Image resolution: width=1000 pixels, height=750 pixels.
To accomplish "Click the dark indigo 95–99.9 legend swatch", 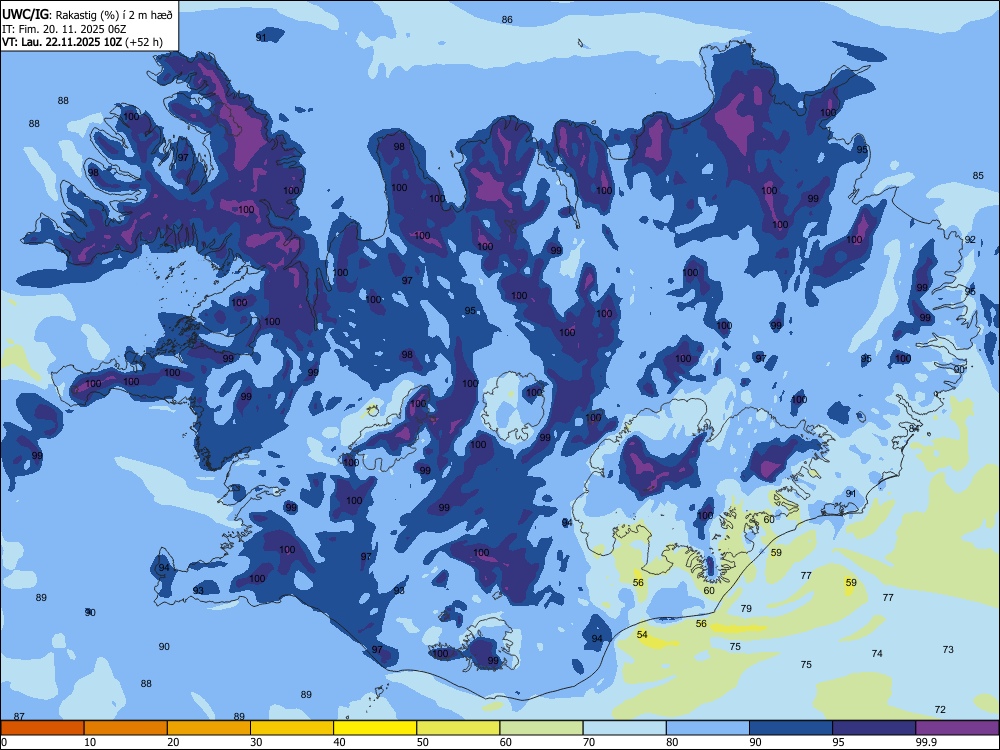I will click(874, 728).
